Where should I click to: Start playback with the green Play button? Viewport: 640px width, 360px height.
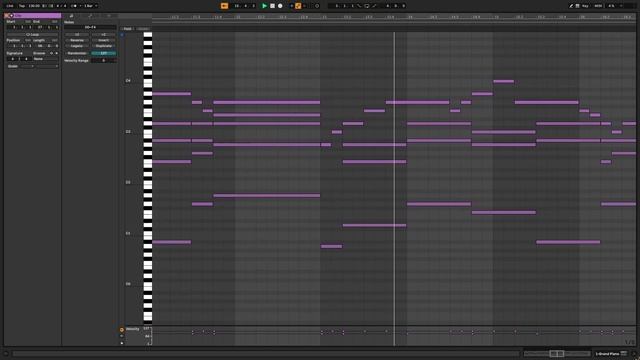coord(264,6)
